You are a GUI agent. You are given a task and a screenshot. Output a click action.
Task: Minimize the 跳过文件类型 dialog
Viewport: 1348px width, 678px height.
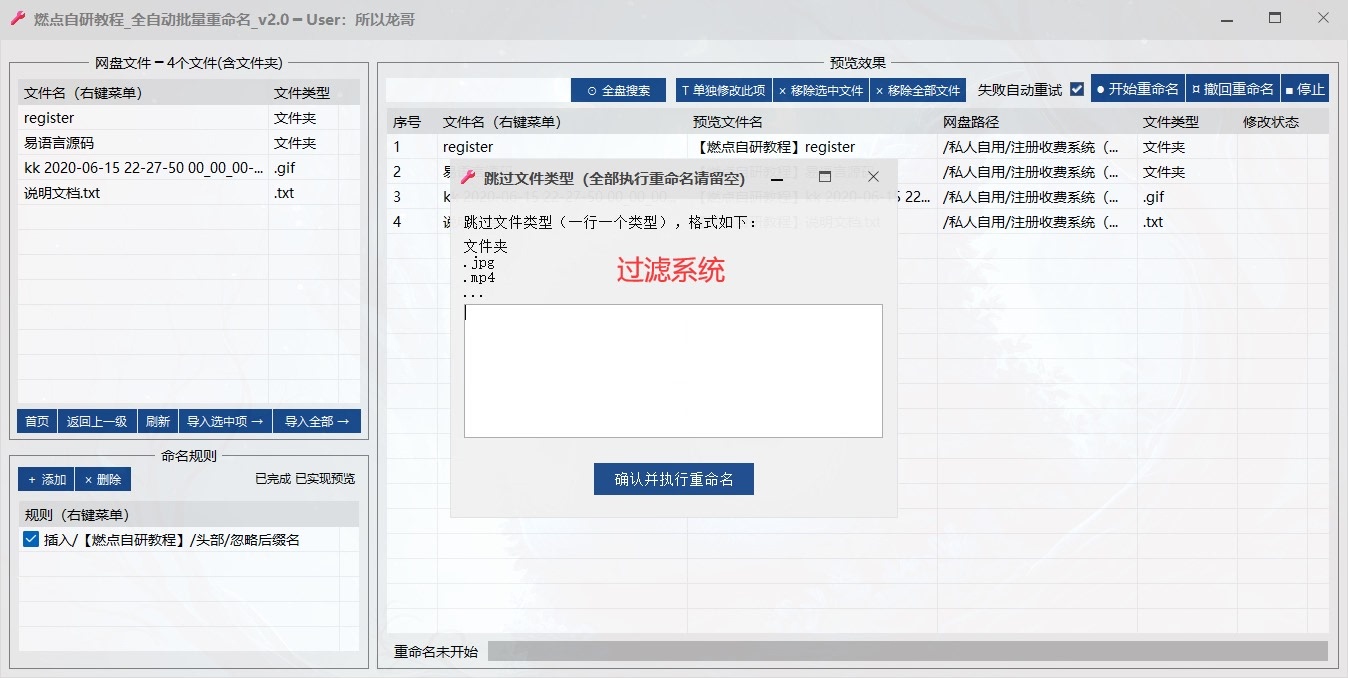(776, 177)
